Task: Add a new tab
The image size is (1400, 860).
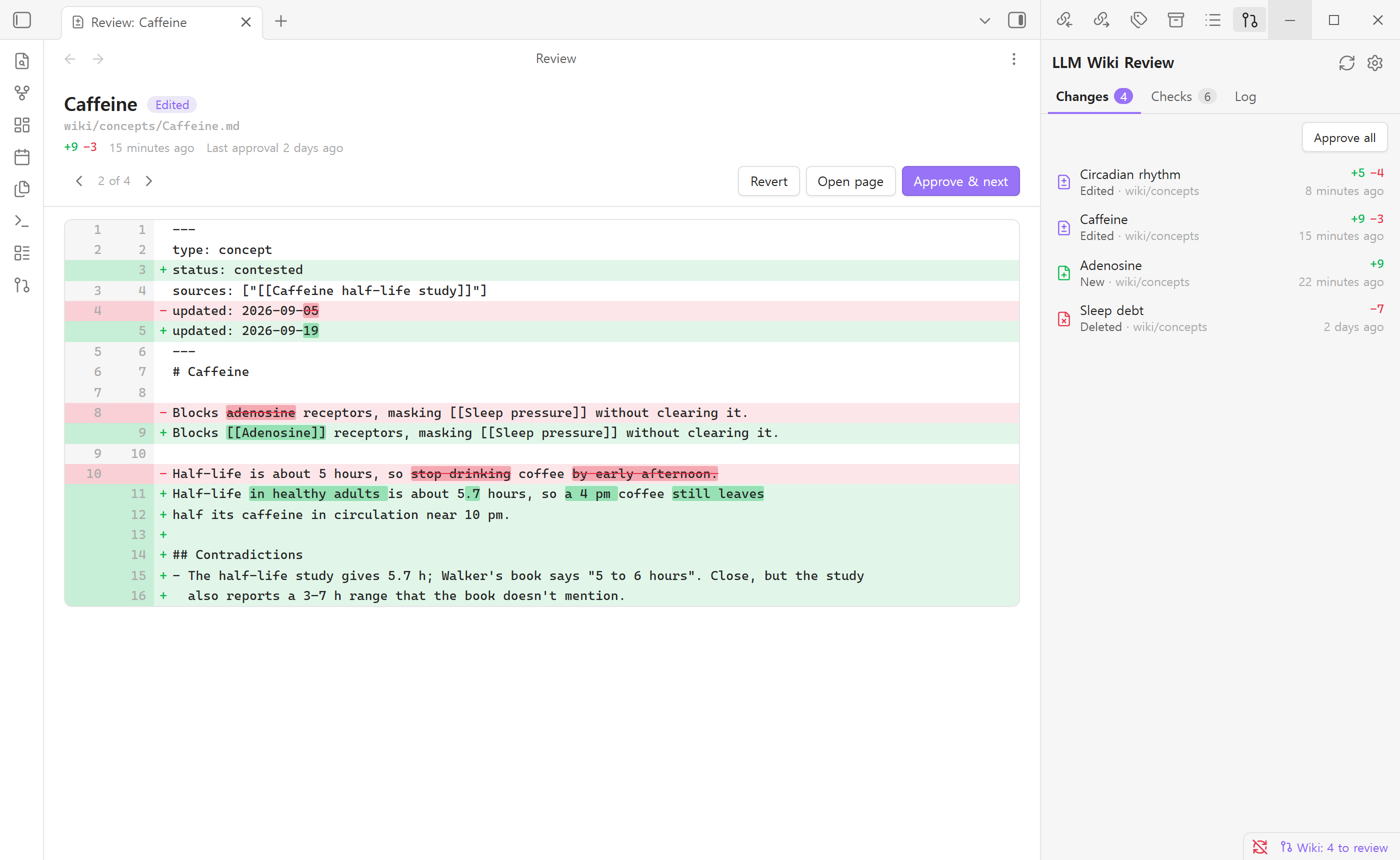Action: point(281,21)
